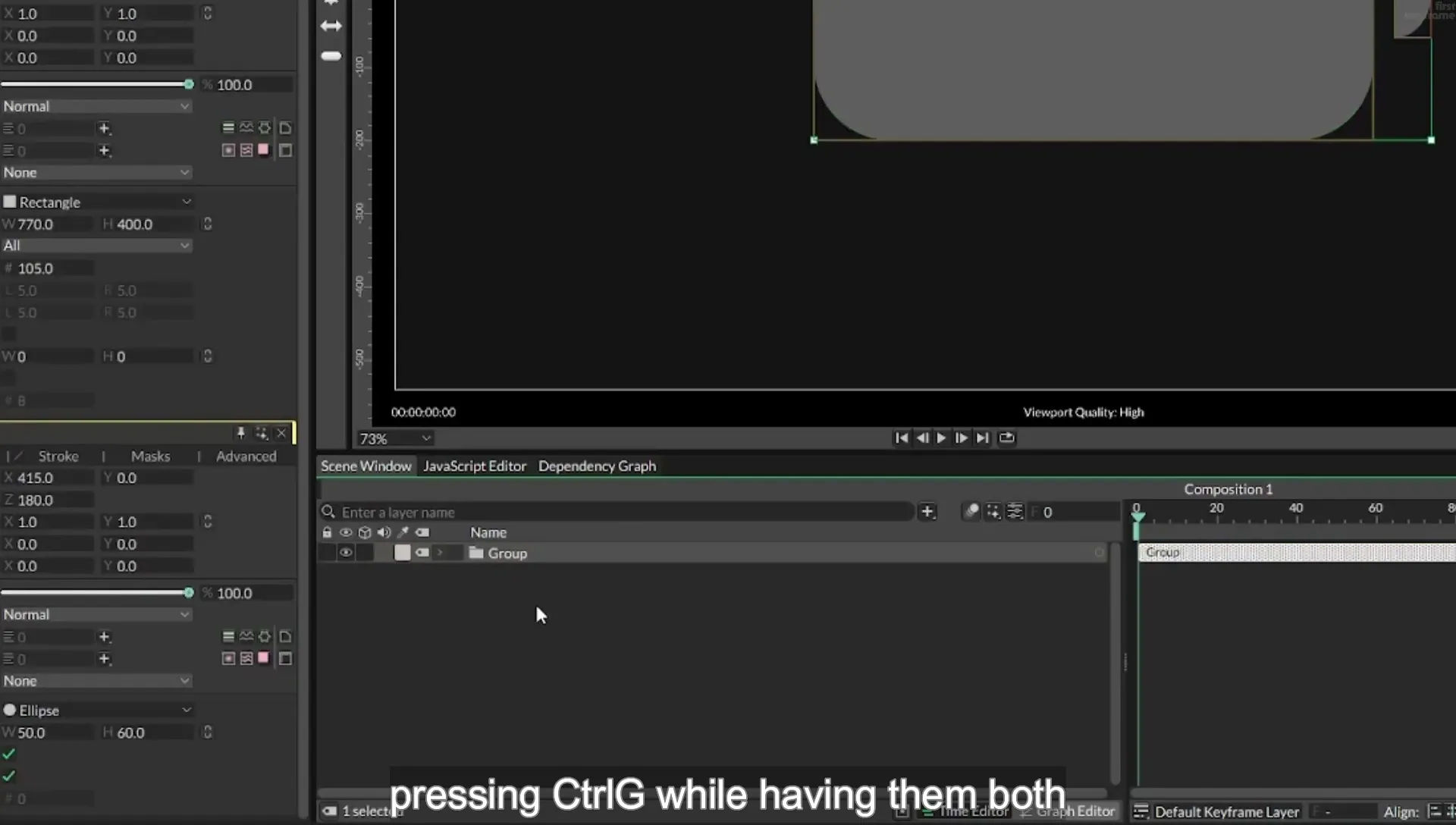This screenshot has width=1456, height=825.
Task: Click the pin icon in attribute panel header
Action: click(x=240, y=433)
